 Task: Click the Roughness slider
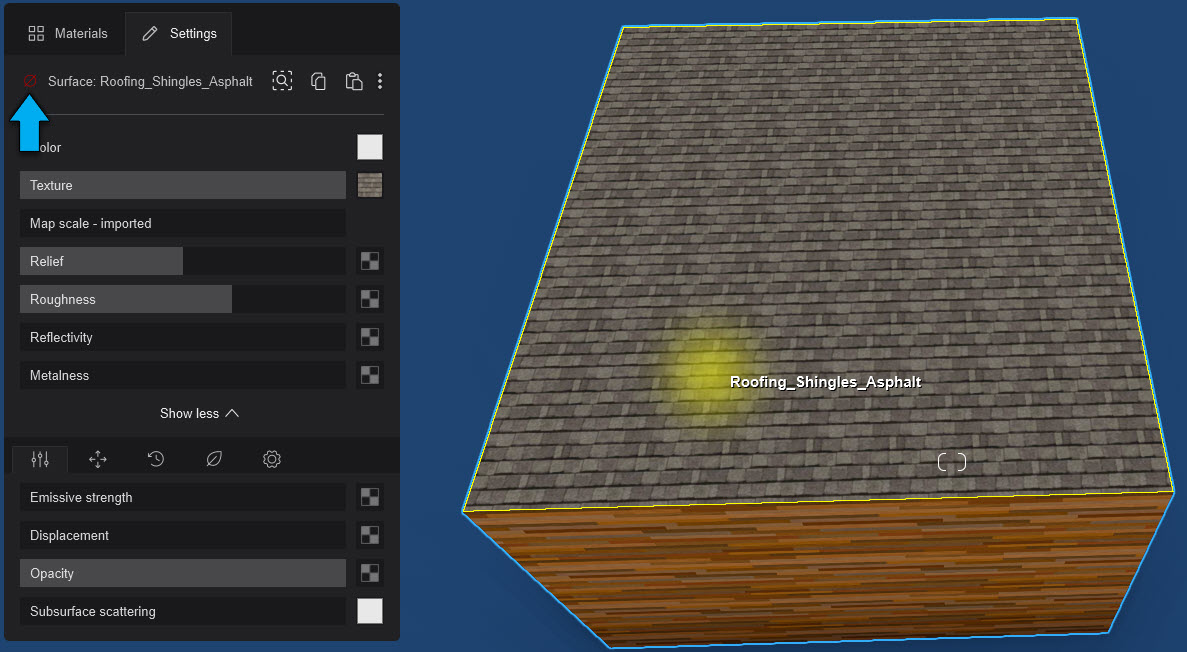coord(182,299)
